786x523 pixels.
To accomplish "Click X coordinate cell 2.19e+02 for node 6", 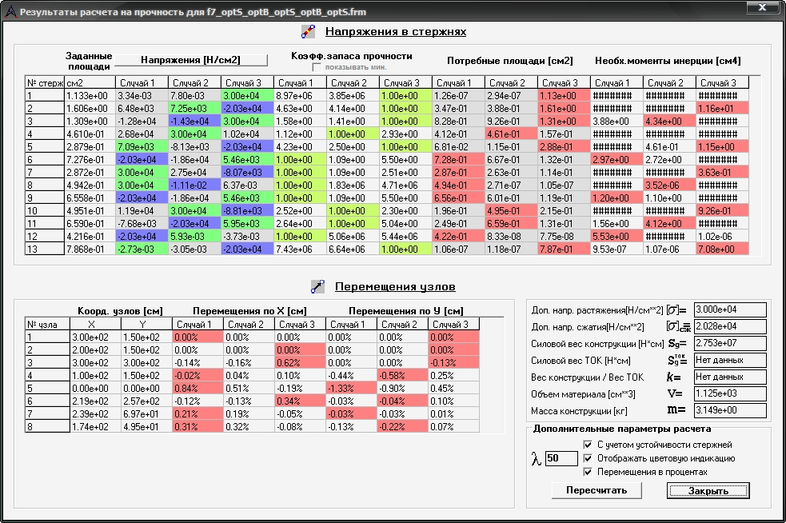I will click(95, 401).
